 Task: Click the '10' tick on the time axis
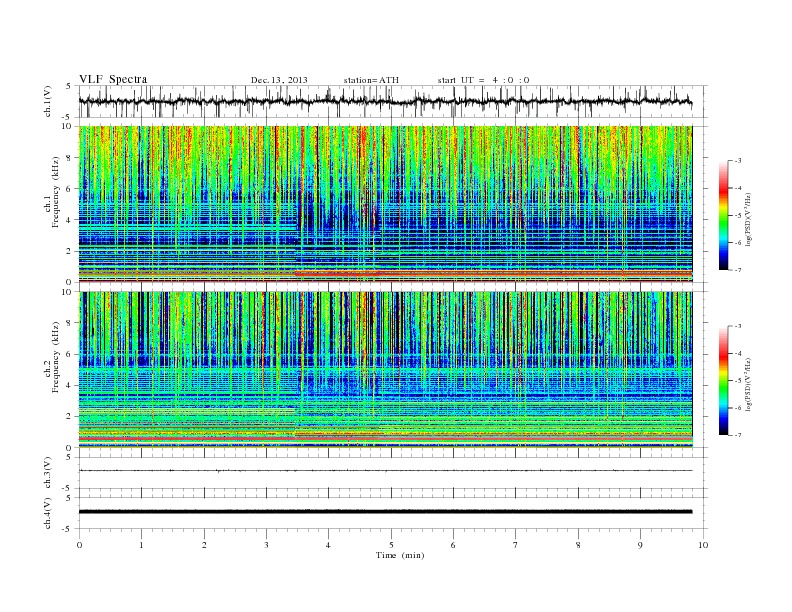703,545
